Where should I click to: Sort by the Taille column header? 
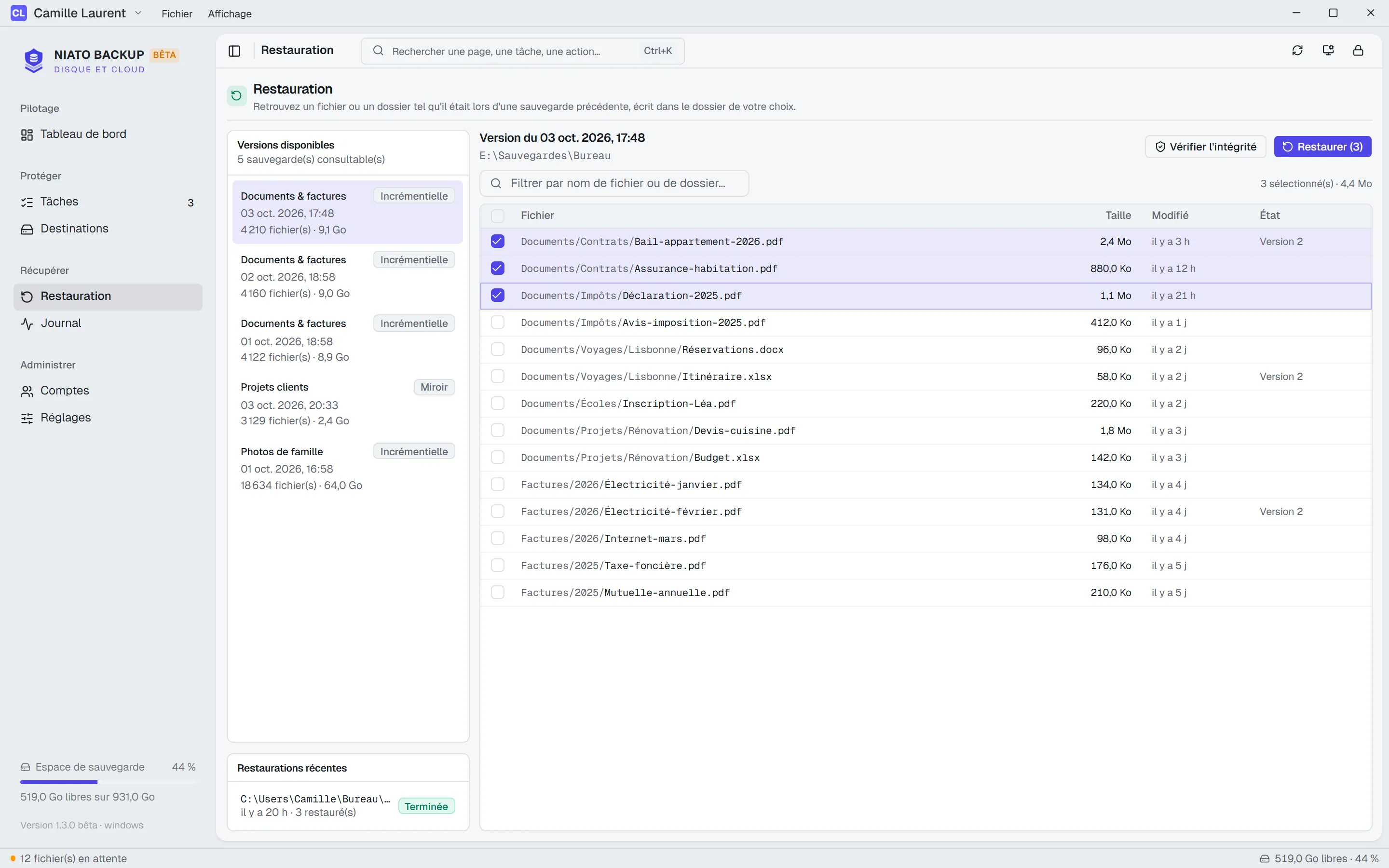point(1118,215)
